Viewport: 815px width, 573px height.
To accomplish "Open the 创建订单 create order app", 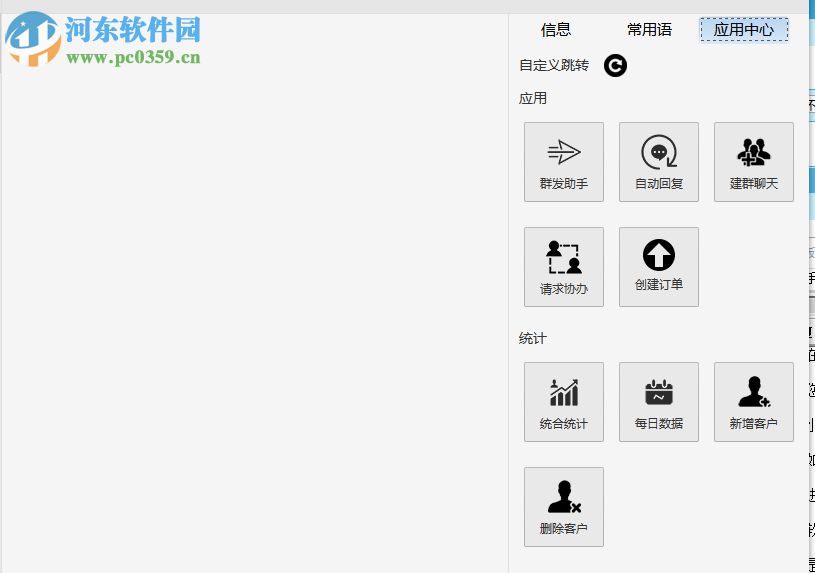I will [659, 267].
